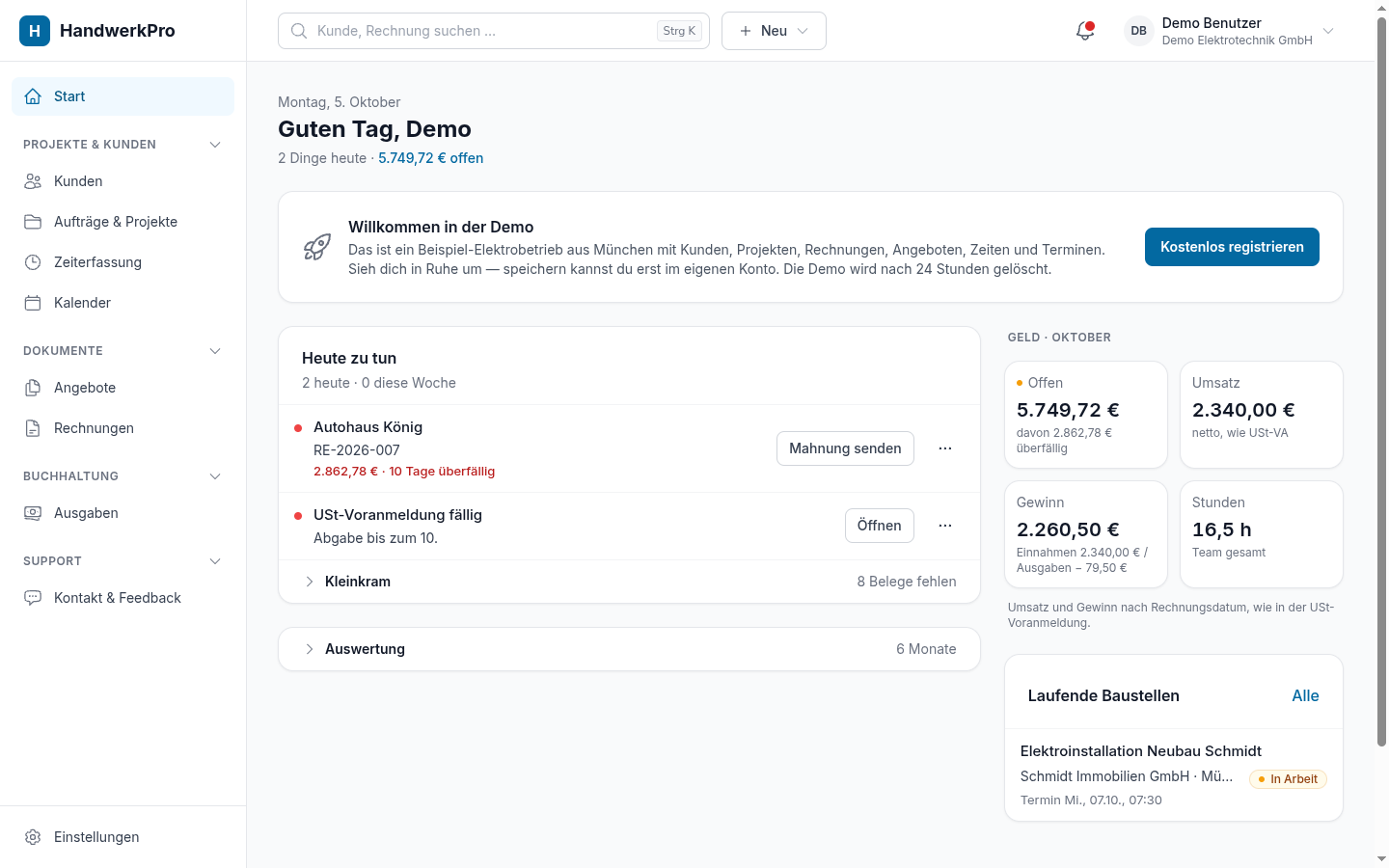Click Kostenlos registrieren button

coord(1232,247)
